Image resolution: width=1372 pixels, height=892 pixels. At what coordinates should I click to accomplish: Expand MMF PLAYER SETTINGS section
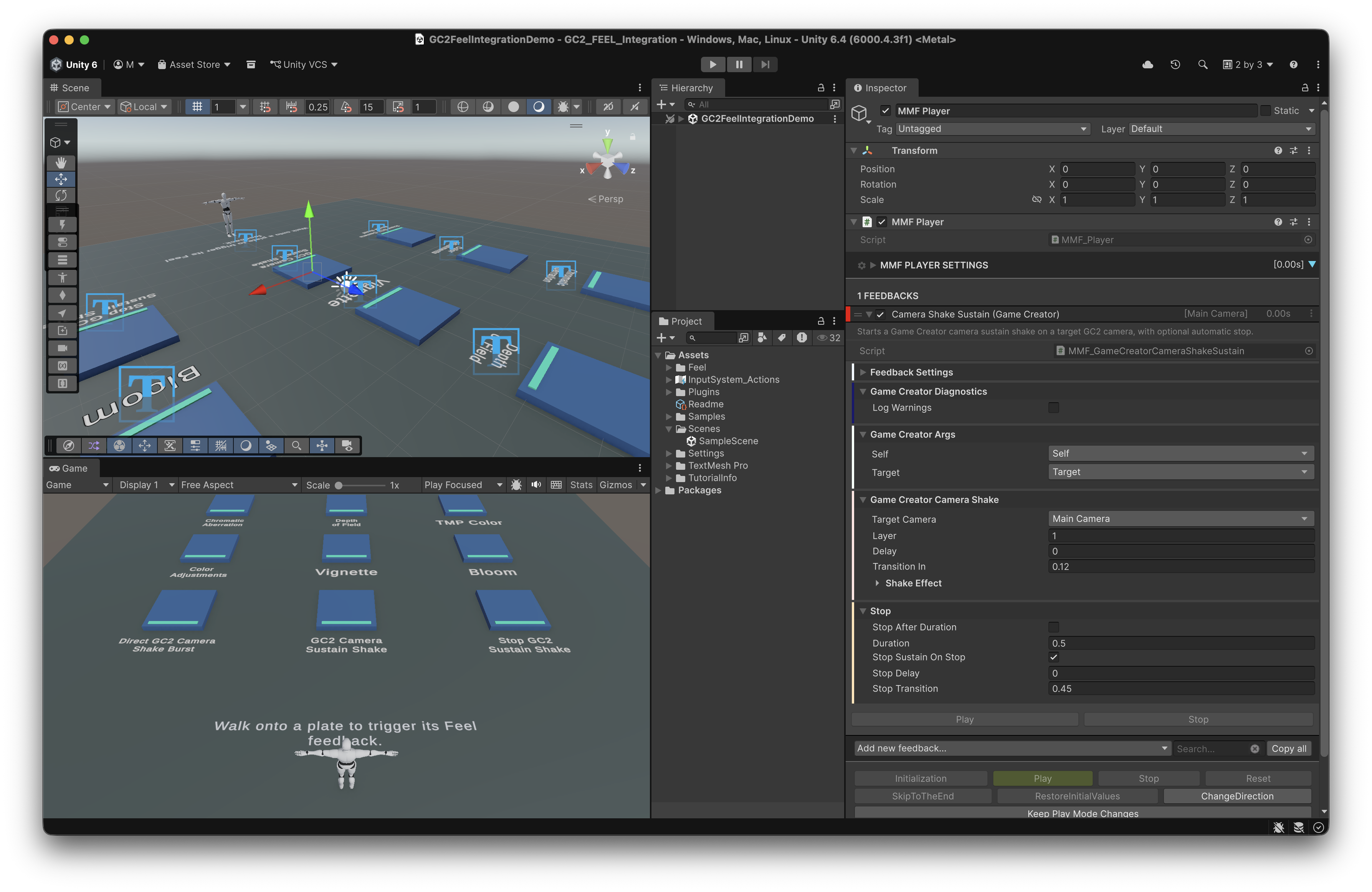(x=873, y=265)
